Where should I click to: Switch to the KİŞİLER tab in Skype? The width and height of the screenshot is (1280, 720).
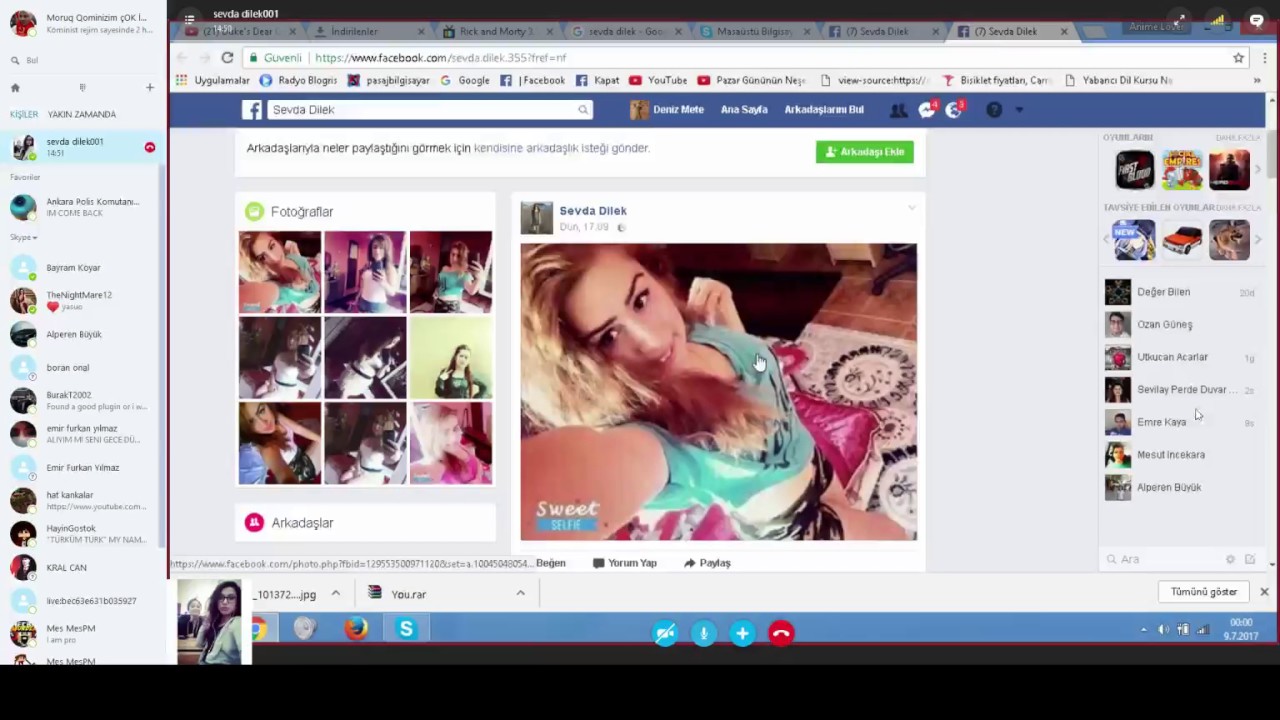click(24, 114)
